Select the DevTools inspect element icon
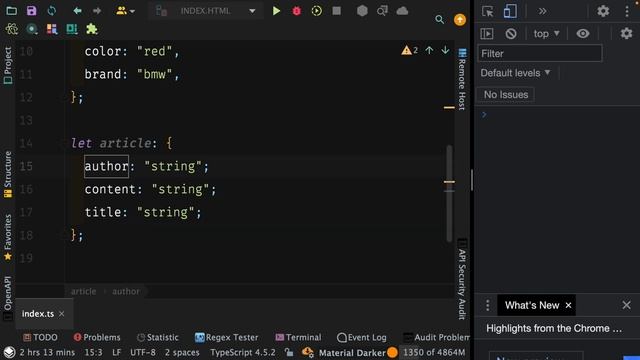 click(x=487, y=11)
